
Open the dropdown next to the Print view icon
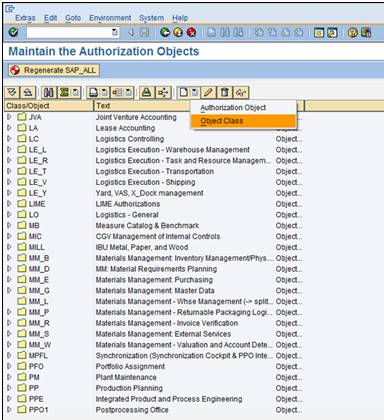[105, 92]
